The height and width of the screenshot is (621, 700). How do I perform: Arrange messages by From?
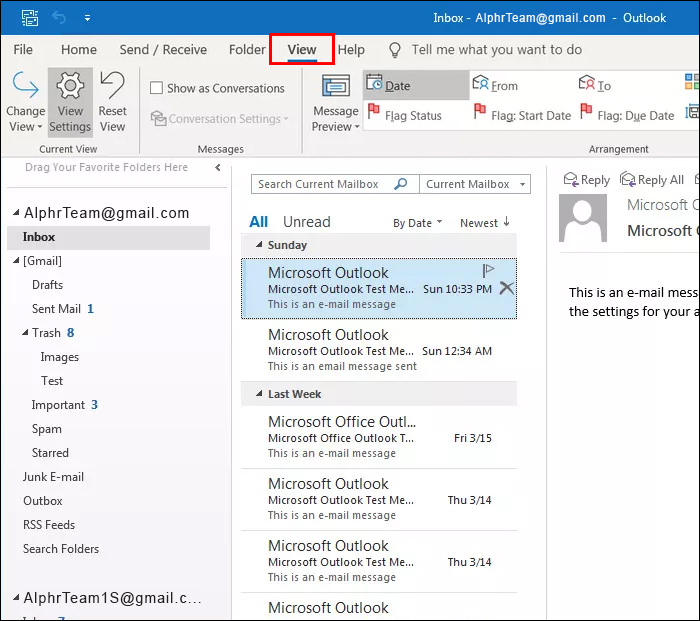[x=495, y=85]
